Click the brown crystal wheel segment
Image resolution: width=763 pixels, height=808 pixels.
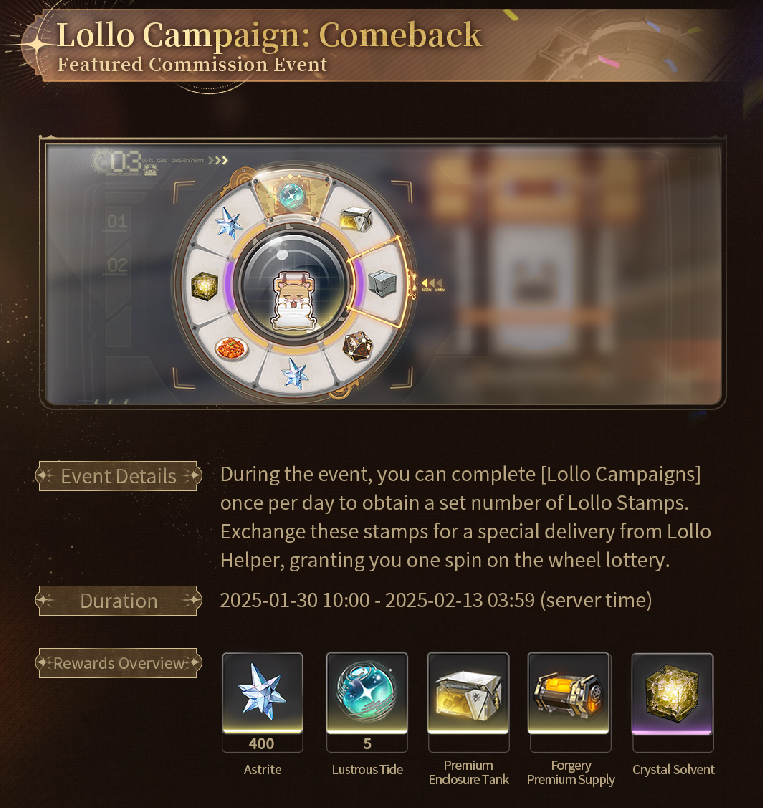point(358,345)
